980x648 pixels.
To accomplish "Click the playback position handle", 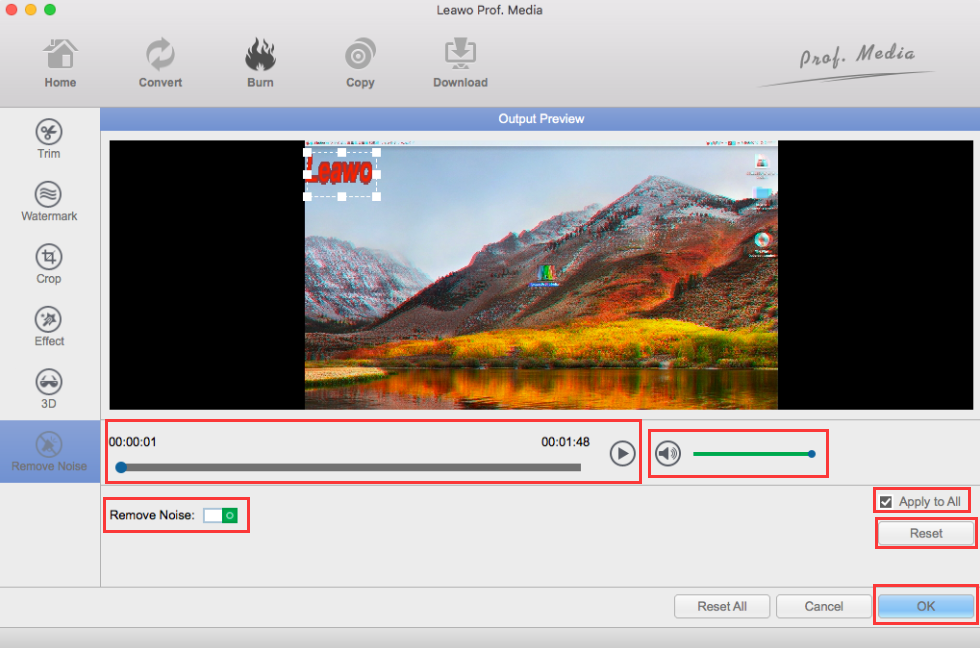I will (121, 467).
